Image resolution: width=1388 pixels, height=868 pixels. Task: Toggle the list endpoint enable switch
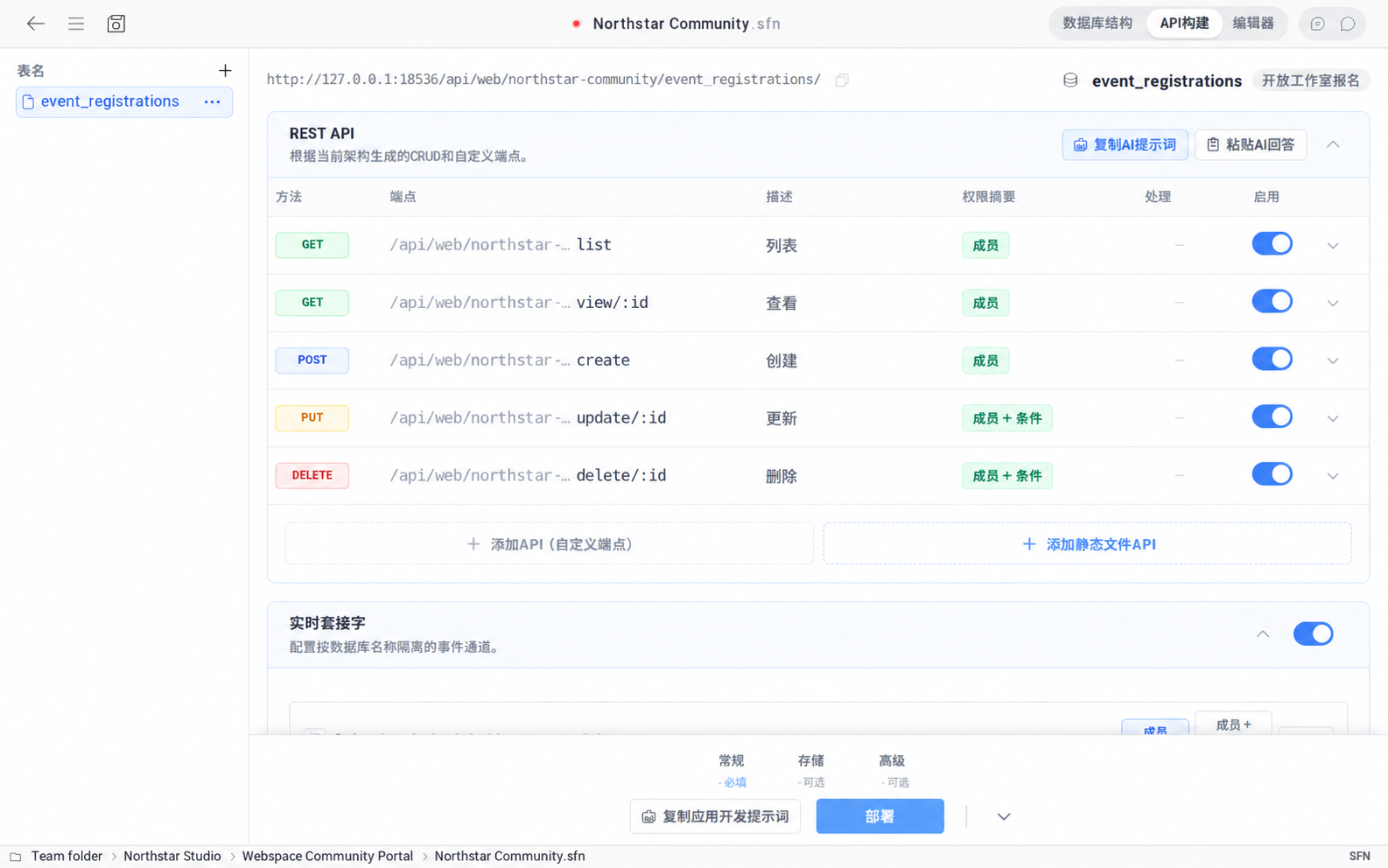click(1272, 244)
